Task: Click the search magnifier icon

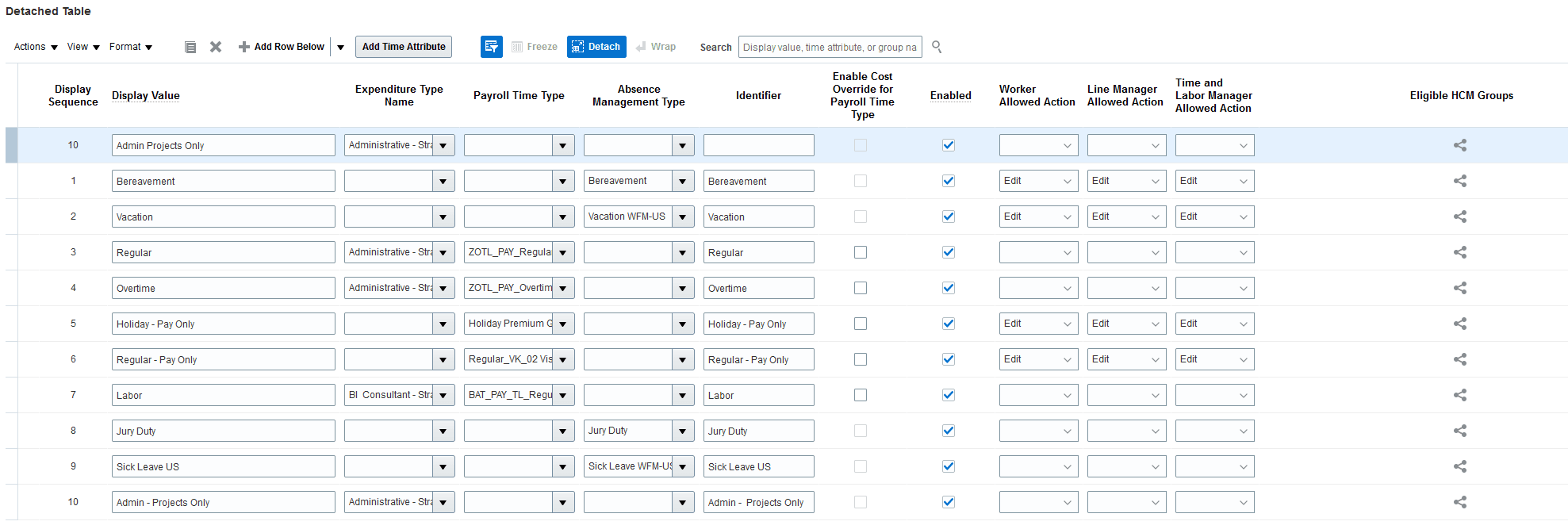Action: 937,47
